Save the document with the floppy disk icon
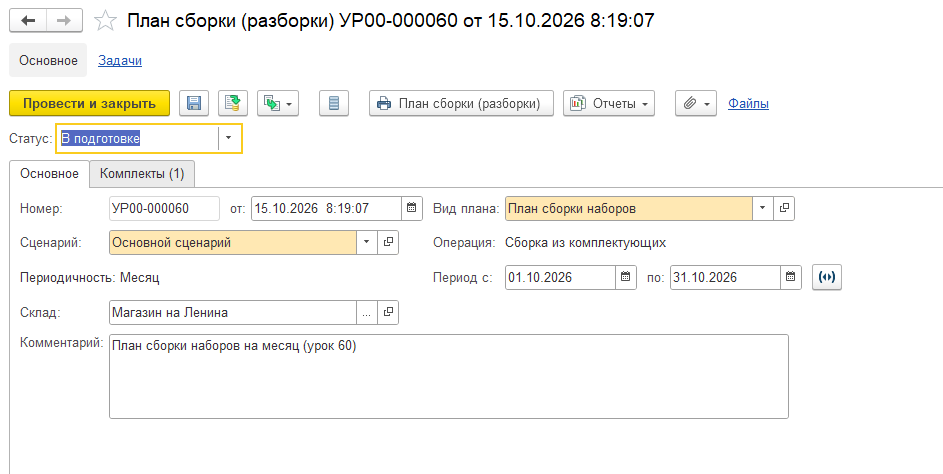This screenshot has width=943, height=474. 194,103
